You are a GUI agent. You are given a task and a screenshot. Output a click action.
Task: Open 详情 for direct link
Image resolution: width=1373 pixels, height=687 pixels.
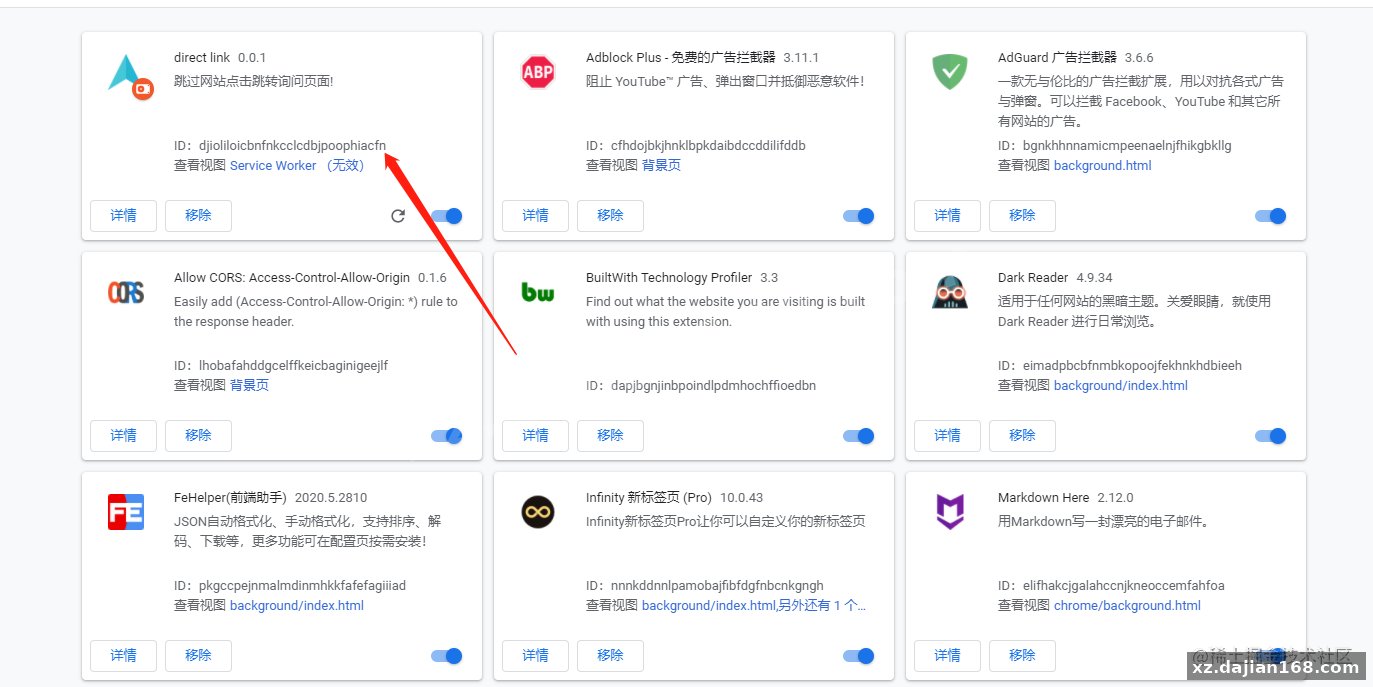coord(124,216)
